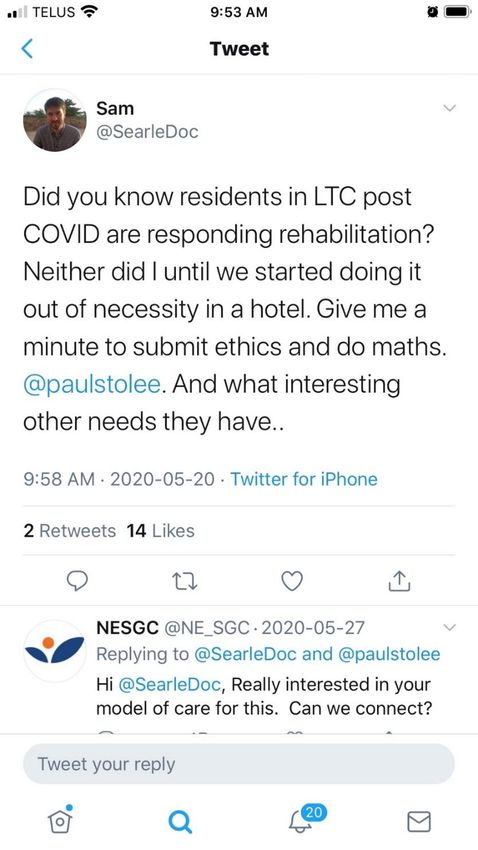Tap the reply speech bubble icon
Viewport: 478px width, 850px height.
tap(77, 581)
